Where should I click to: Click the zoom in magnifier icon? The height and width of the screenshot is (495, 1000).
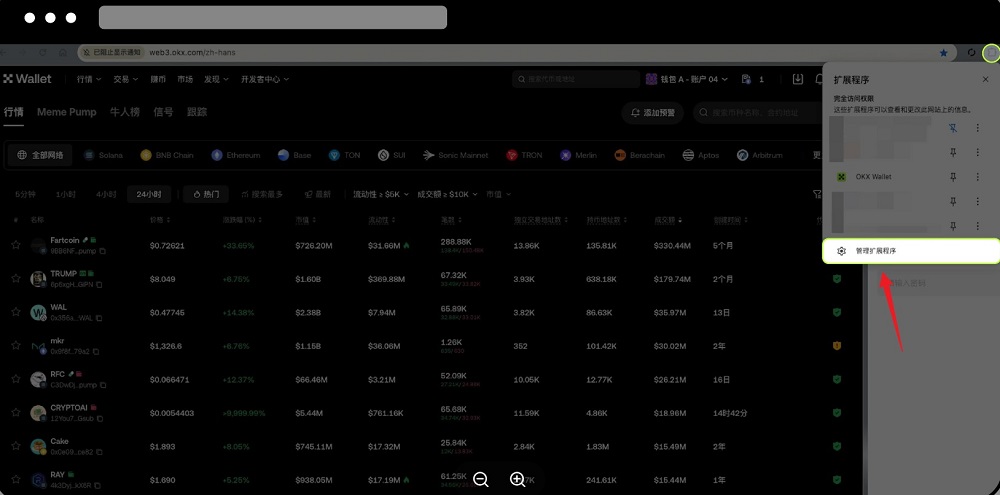pyautogui.click(x=517, y=480)
